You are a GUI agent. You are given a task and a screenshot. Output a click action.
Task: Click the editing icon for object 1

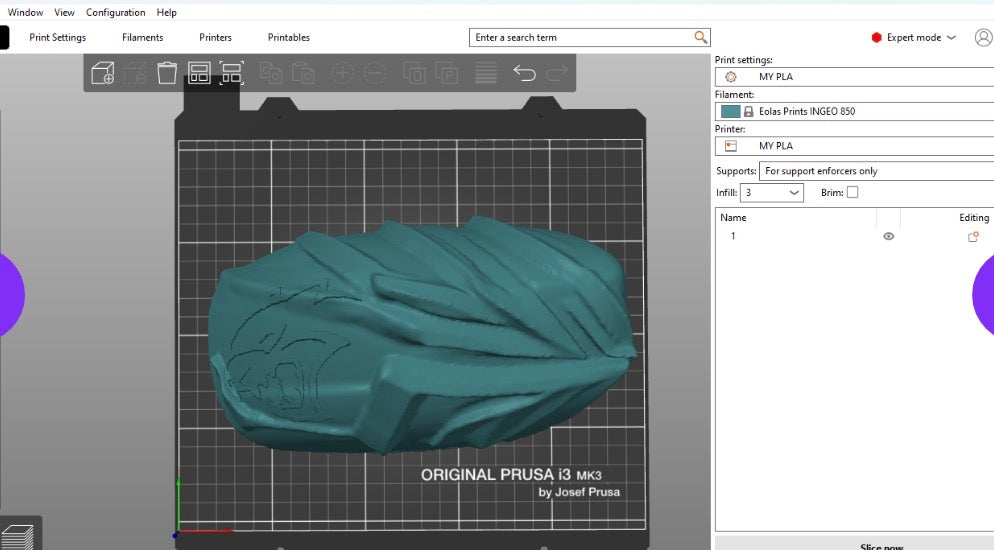(973, 236)
